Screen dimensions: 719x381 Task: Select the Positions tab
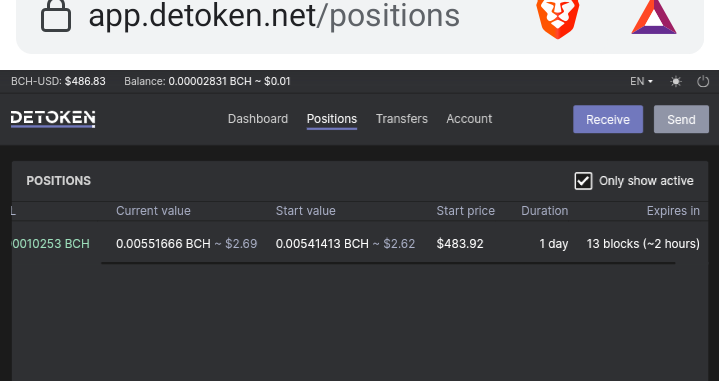332,119
